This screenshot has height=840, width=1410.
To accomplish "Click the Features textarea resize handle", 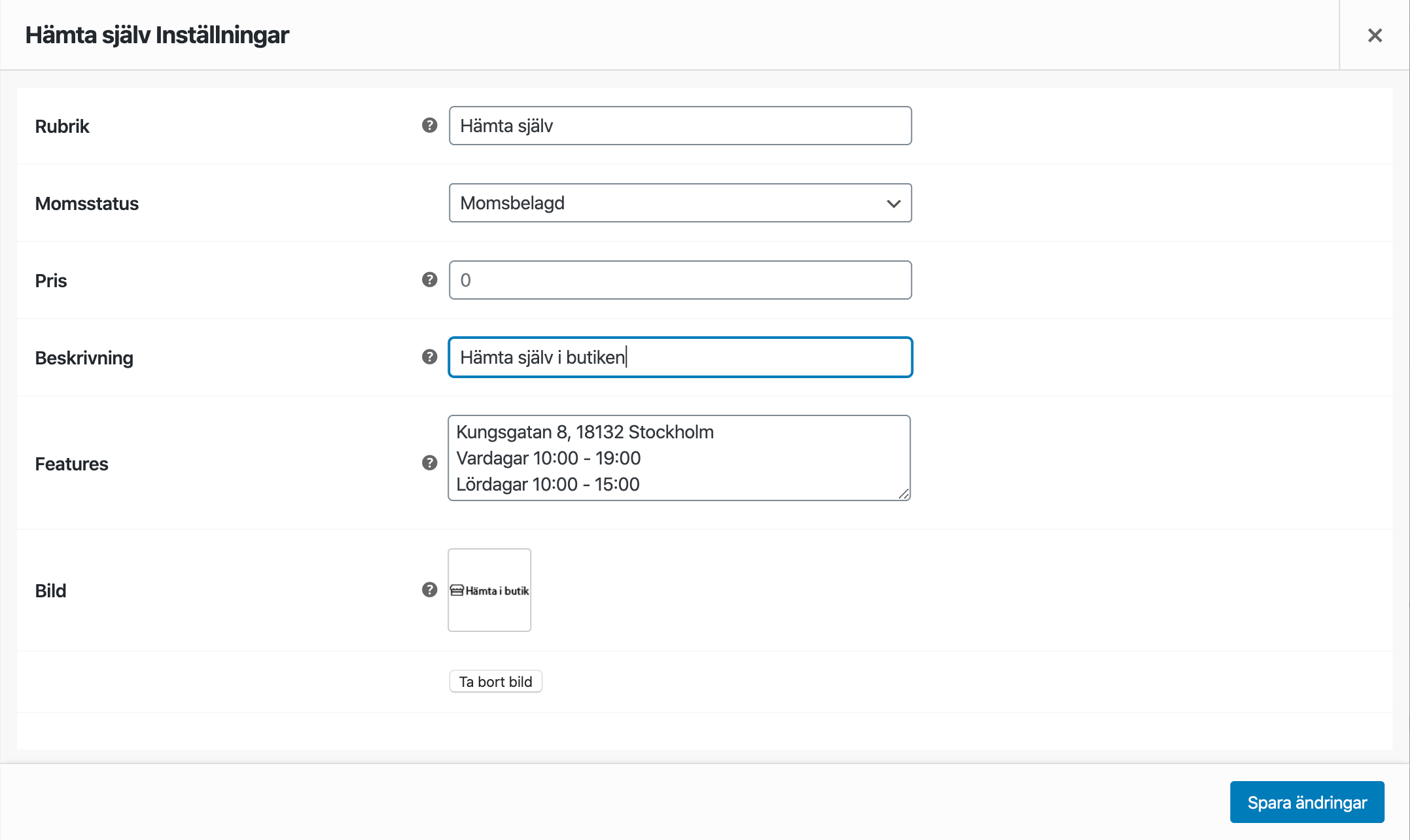I will coord(904,494).
